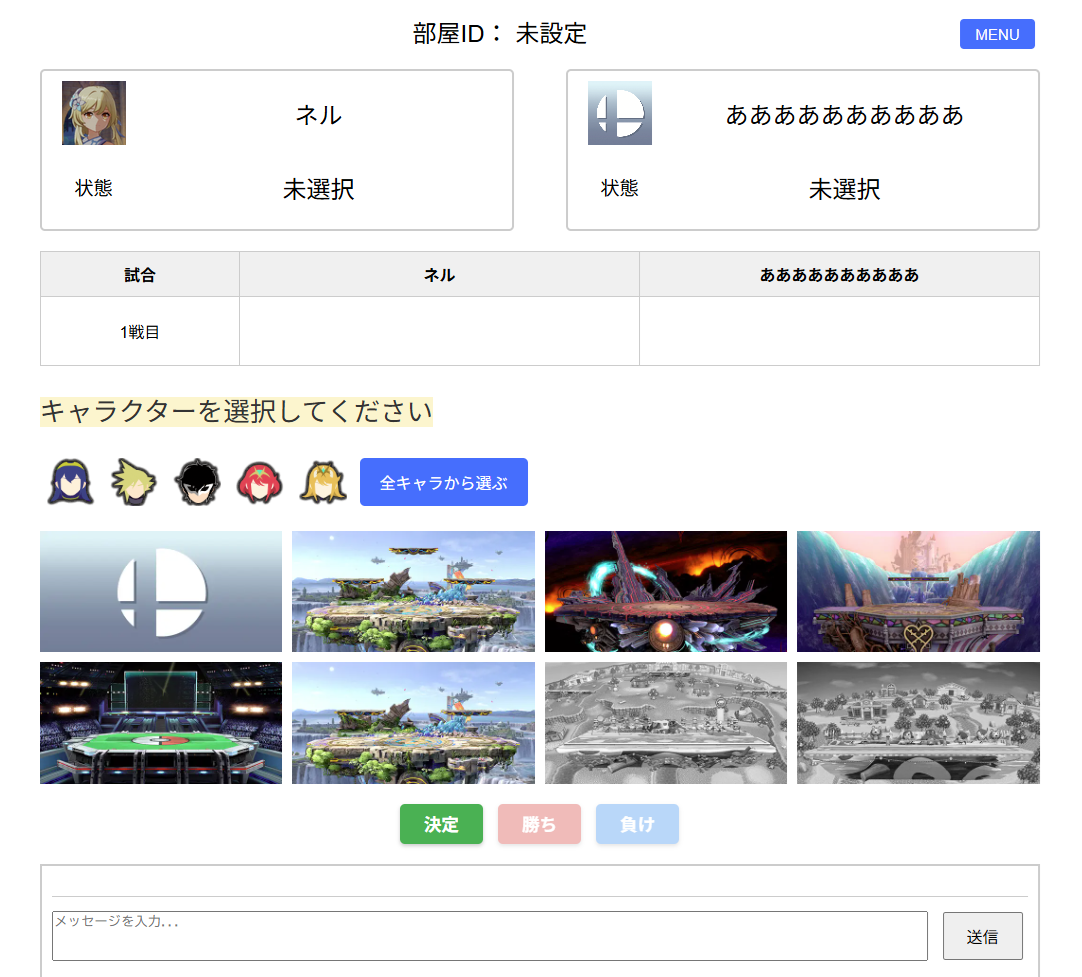This screenshot has height=977, width=1082.
Task: Click ネル's player avatar image
Action: (94, 113)
